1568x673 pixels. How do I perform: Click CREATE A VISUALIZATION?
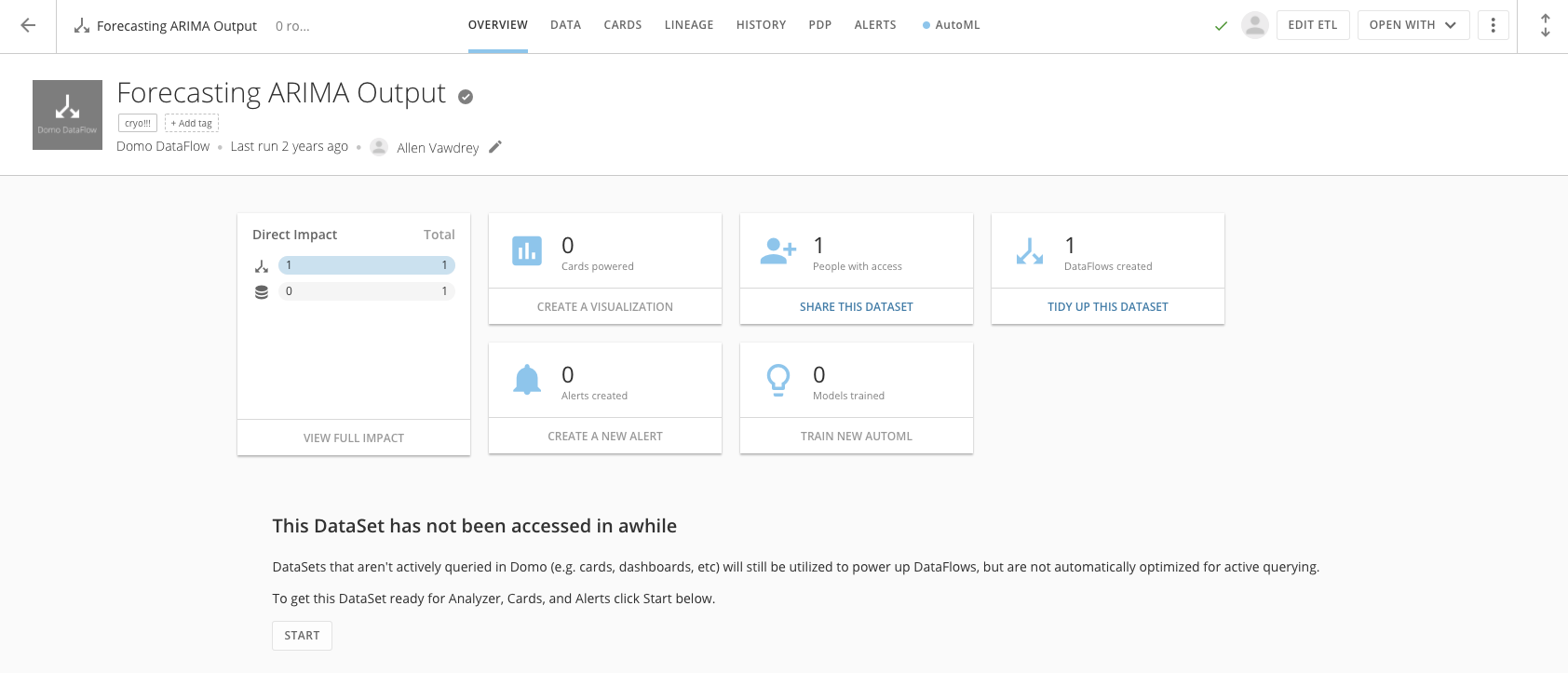(x=605, y=306)
